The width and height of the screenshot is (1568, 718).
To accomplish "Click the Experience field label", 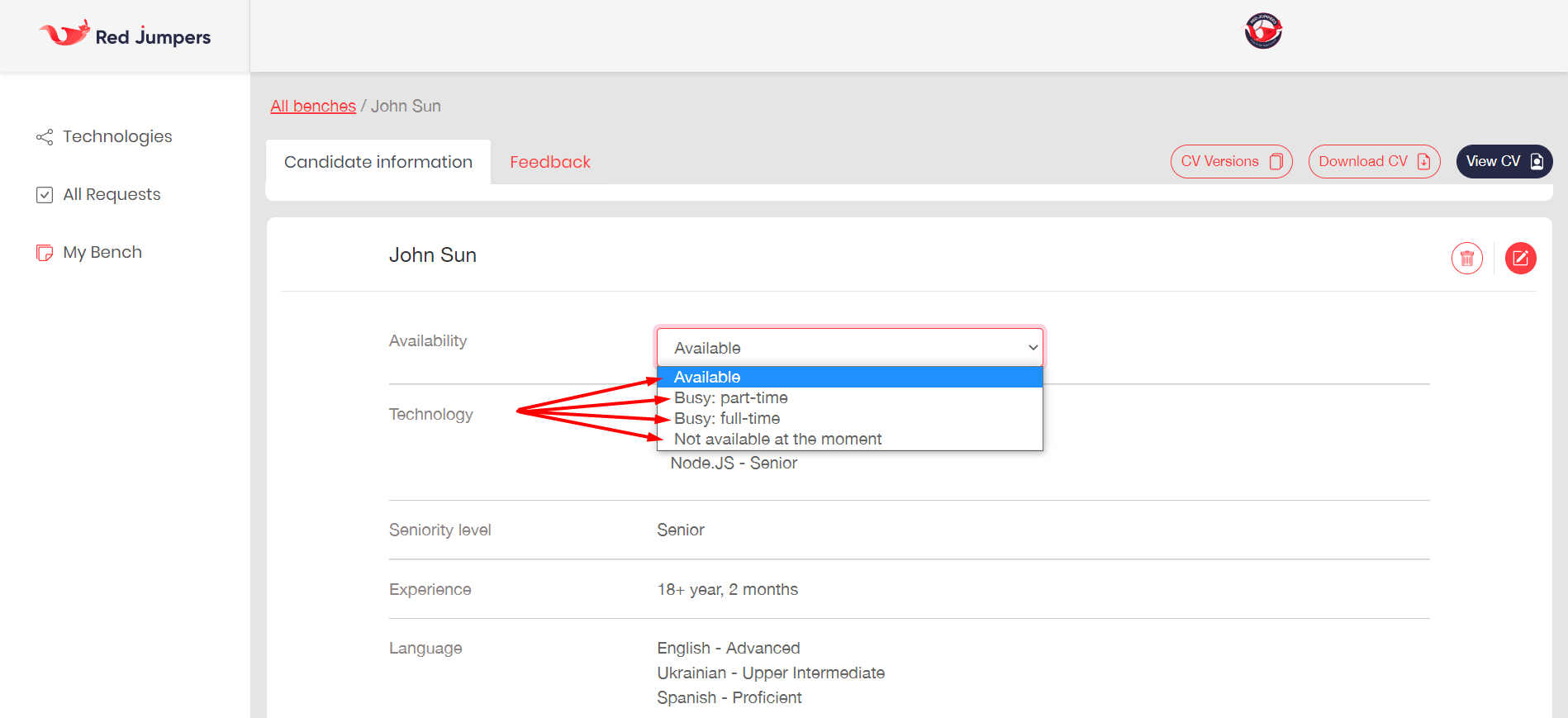I will pos(430,589).
